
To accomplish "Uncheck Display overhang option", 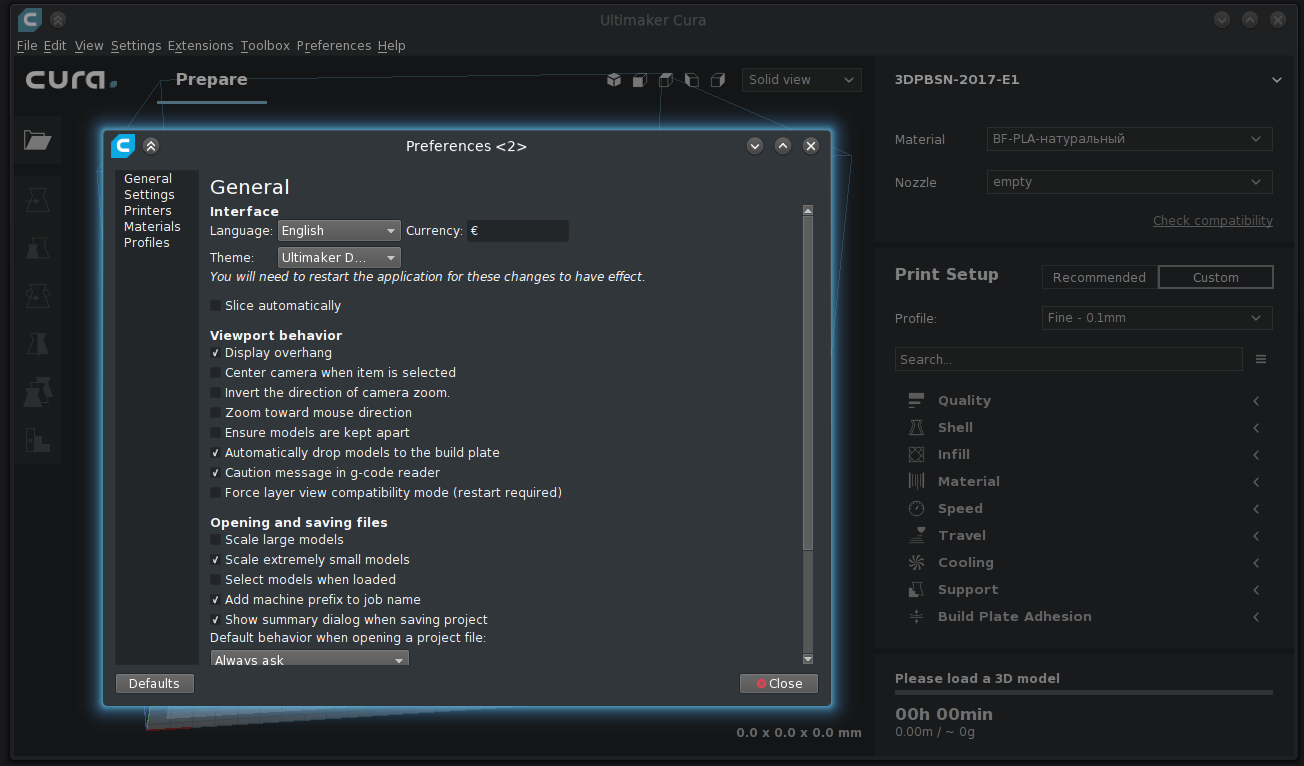I will pyautogui.click(x=215, y=353).
